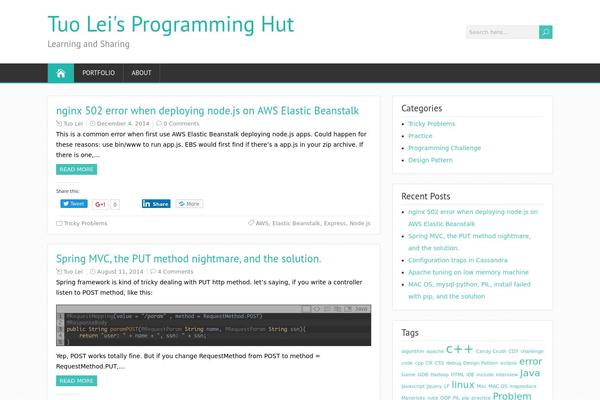Click the Express post tag

coord(334,223)
